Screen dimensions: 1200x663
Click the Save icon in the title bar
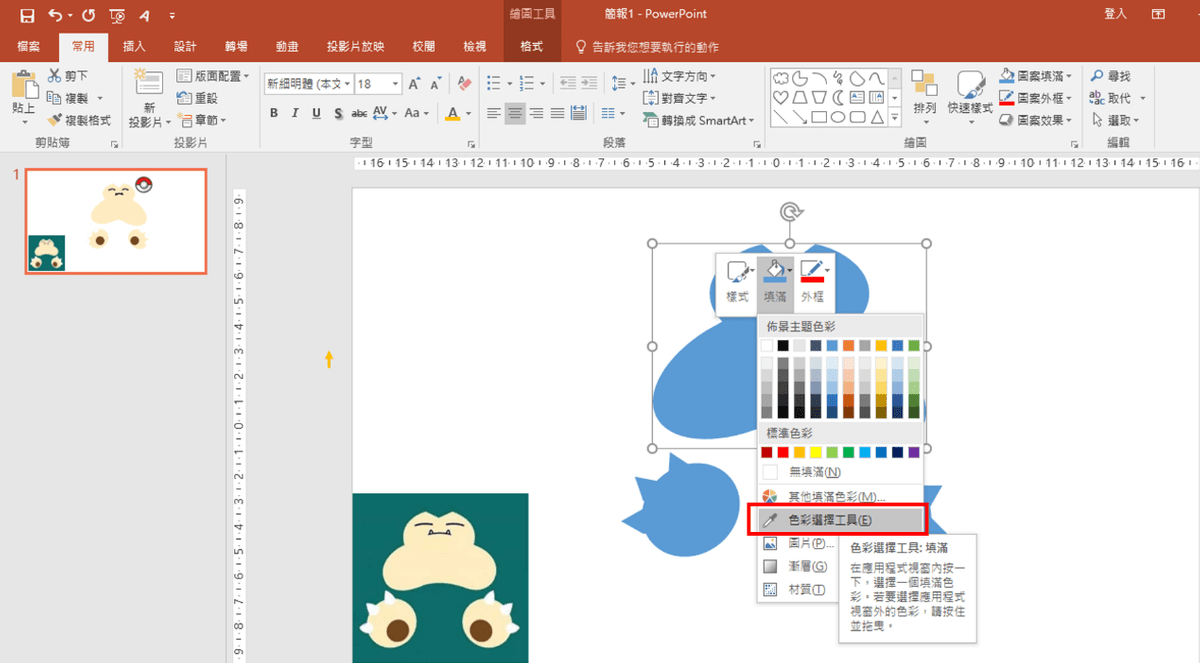point(27,15)
